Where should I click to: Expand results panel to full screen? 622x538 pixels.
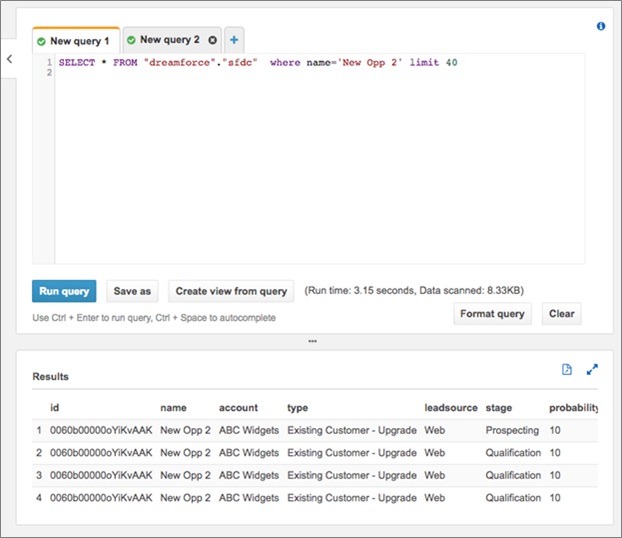pos(592,369)
